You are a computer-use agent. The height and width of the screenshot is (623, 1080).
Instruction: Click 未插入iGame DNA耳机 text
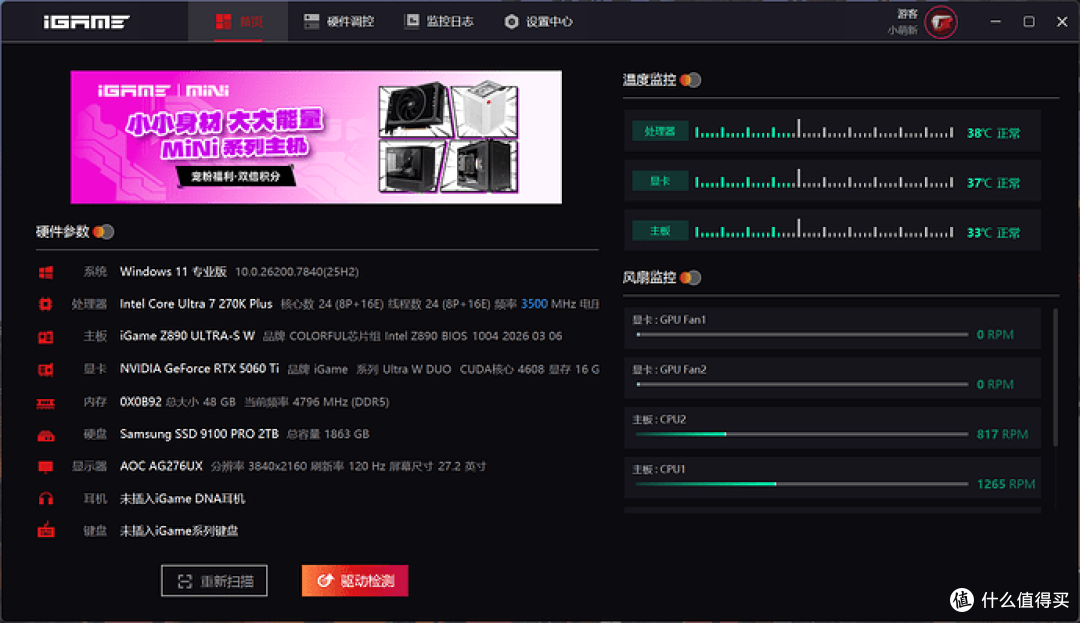coord(183,498)
